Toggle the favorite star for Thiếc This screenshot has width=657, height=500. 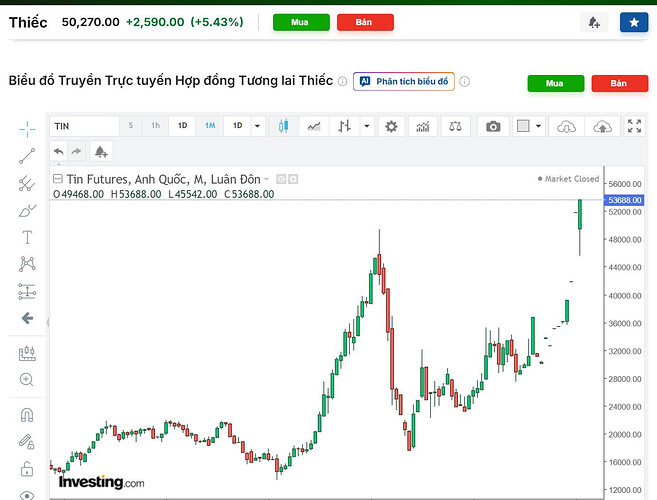tap(634, 22)
